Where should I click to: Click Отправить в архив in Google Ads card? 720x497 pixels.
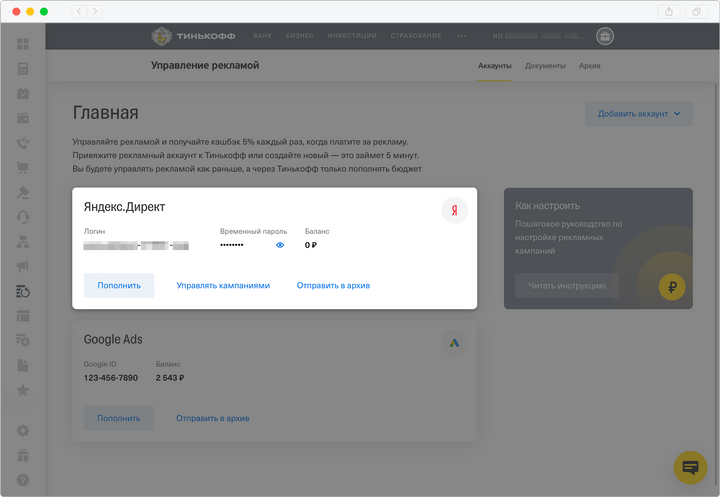[x=213, y=418]
